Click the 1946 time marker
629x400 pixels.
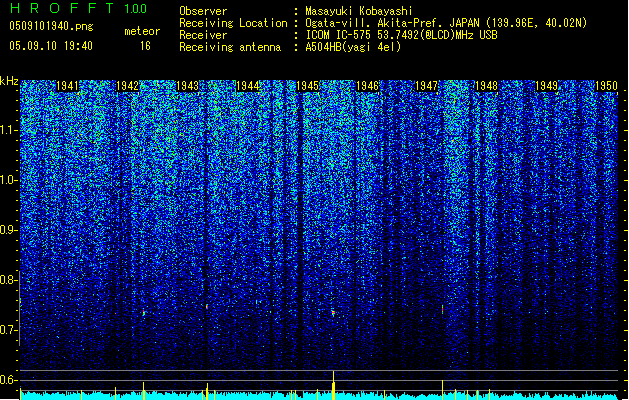pos(367,86)
